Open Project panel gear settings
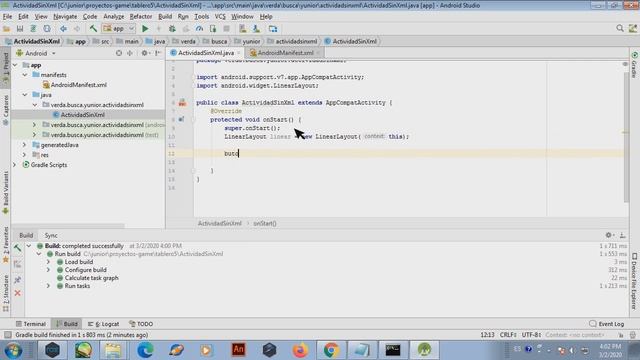 coord(144,53)
